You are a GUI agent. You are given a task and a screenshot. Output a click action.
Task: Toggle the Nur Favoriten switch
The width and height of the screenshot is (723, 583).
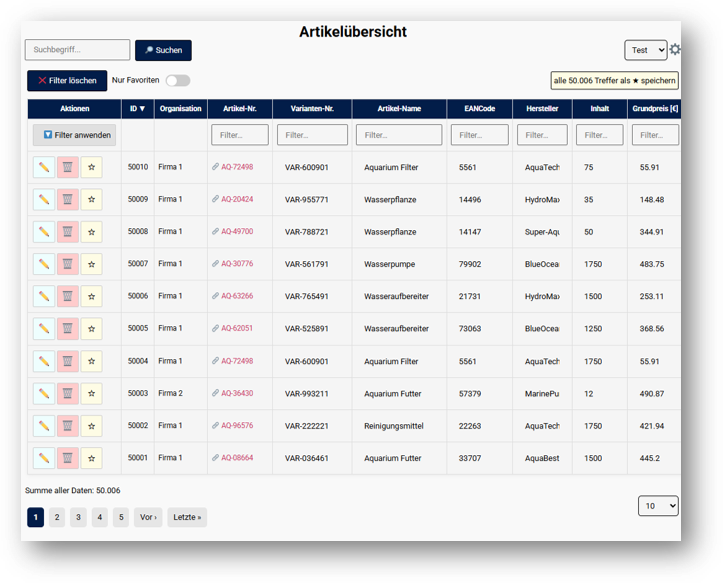(177, 80)
